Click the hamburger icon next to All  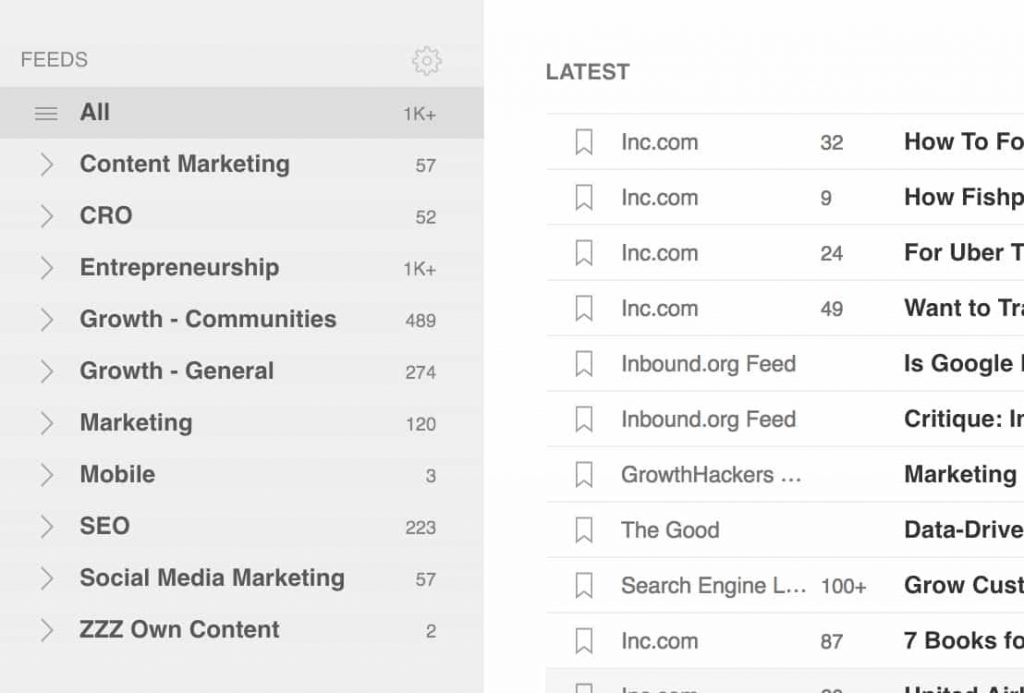[x=46, y=113]
